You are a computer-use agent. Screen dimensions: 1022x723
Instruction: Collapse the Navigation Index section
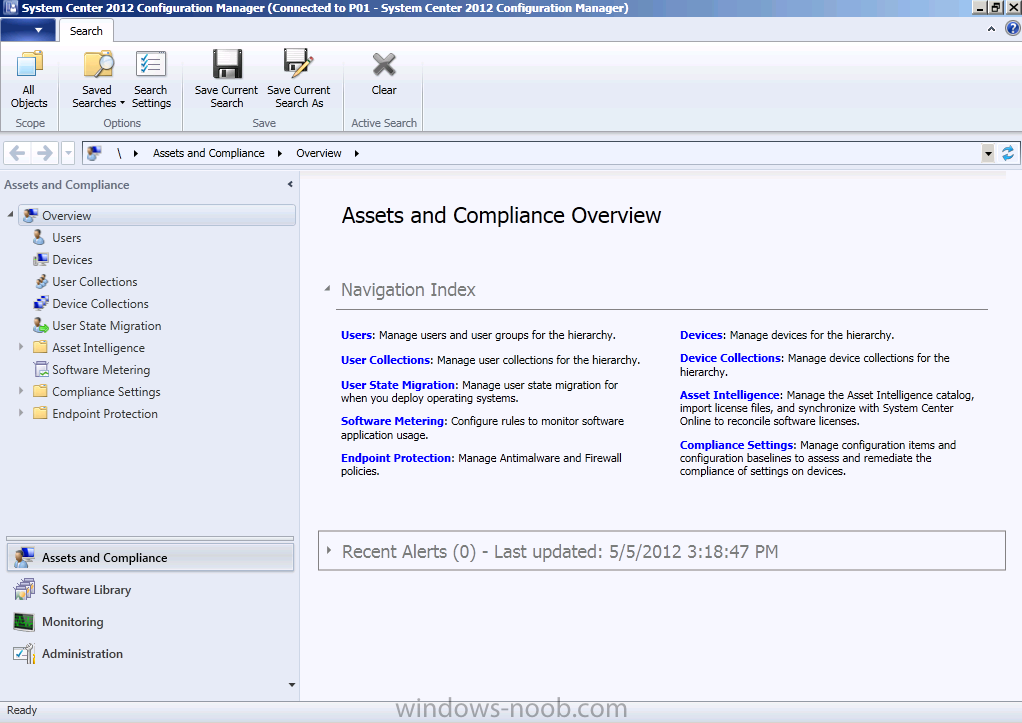click(327, 288)
